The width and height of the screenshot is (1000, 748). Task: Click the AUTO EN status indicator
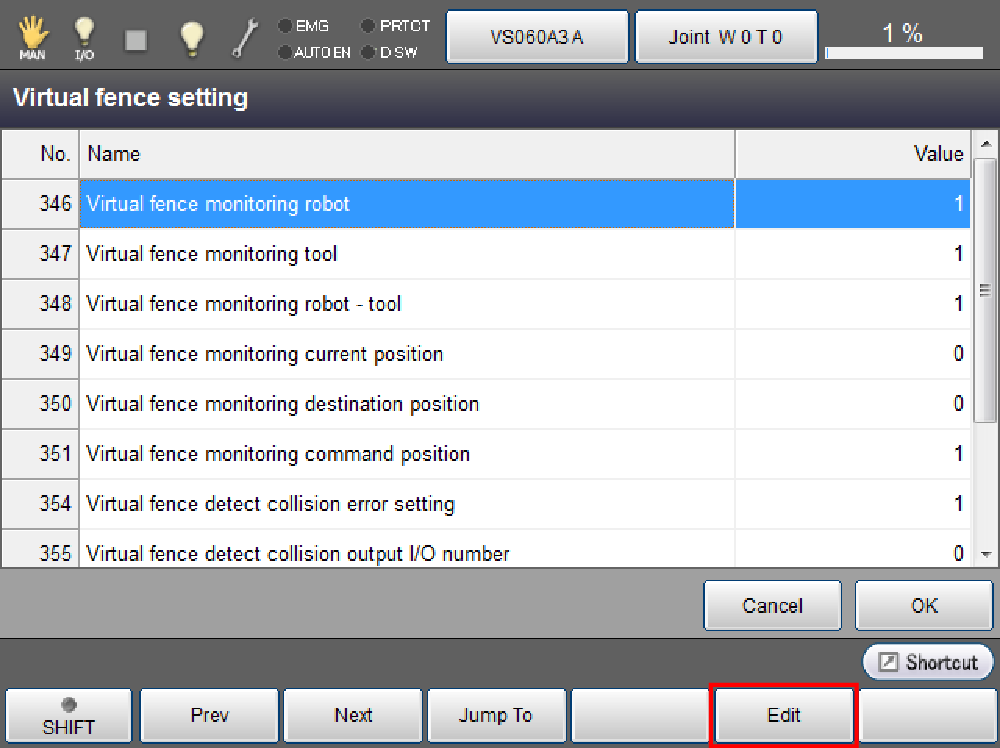314,52
